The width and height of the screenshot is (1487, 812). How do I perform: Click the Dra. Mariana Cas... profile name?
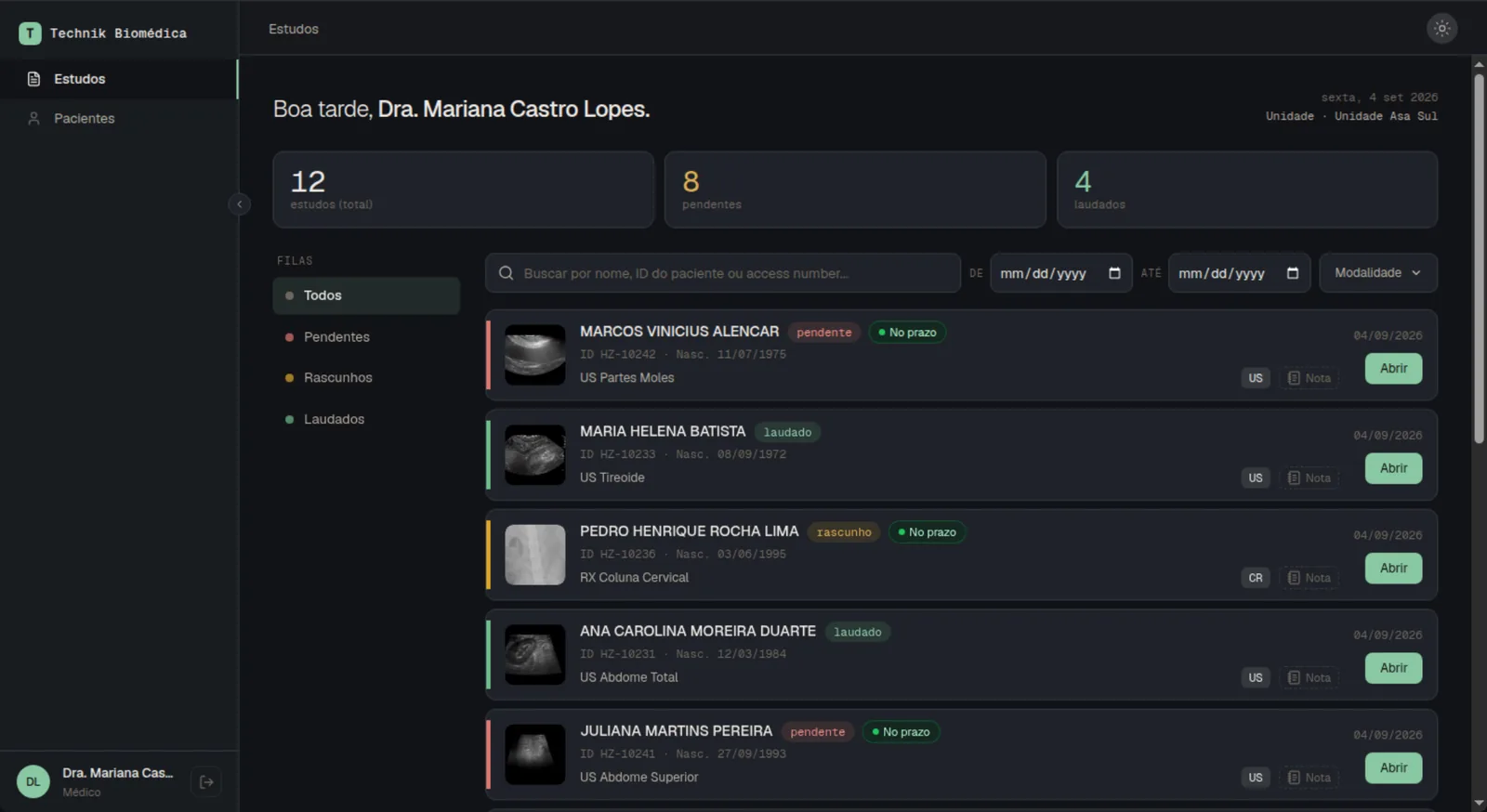point(117,773)
